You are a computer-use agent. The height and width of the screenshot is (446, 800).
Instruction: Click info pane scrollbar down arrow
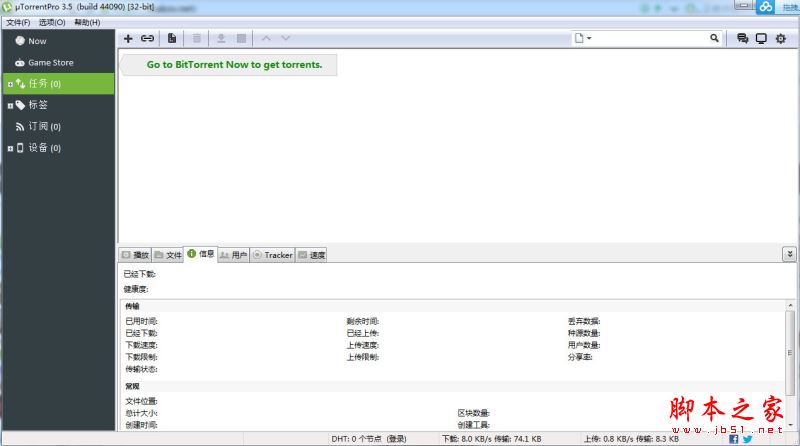[x=790, y=425]
